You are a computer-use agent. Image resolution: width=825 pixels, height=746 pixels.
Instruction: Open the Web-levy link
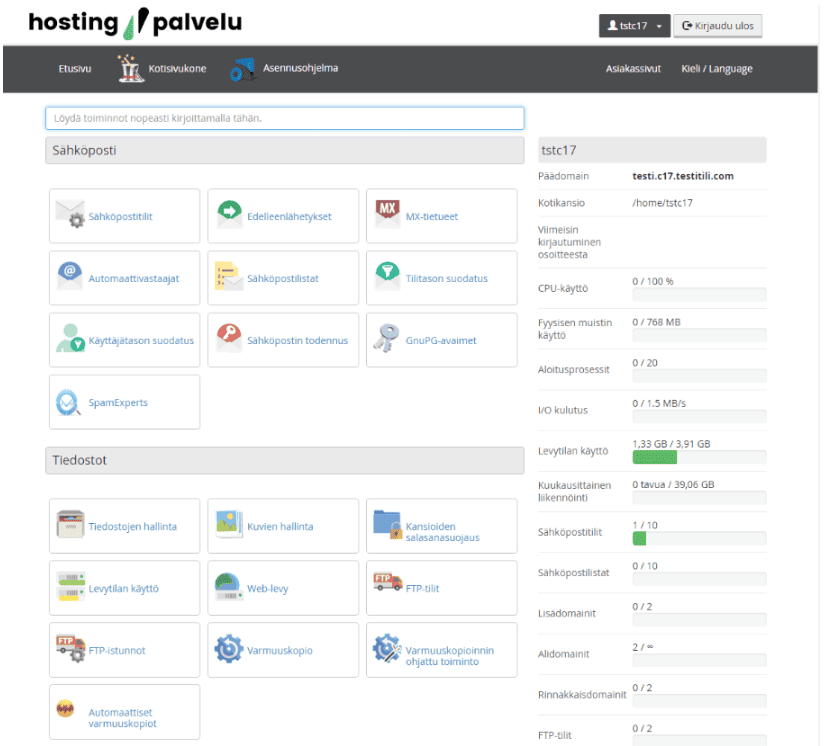pos(268,589)
